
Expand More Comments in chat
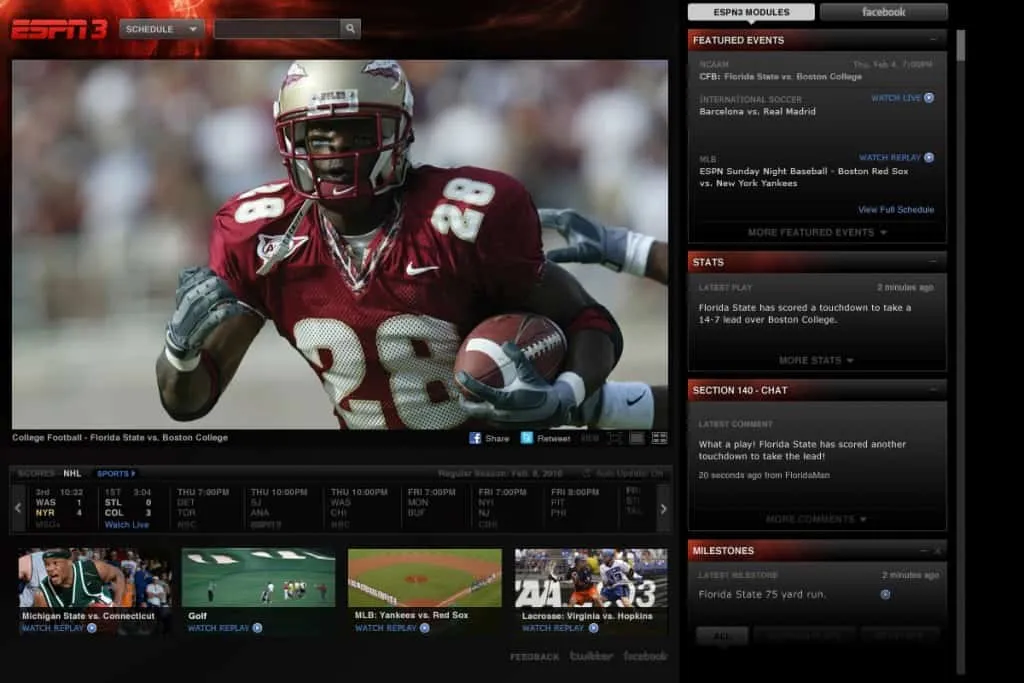(816, 519)
